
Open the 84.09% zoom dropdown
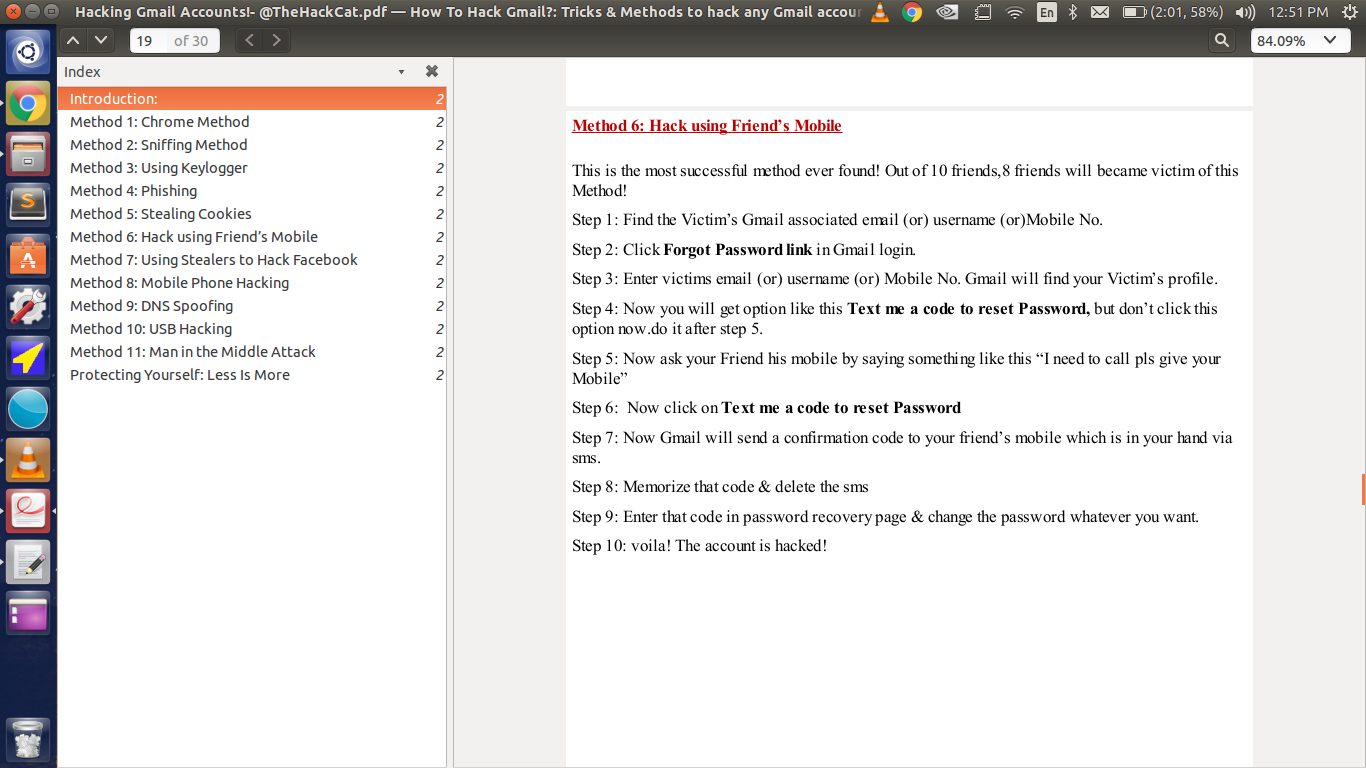(1300, 41)
